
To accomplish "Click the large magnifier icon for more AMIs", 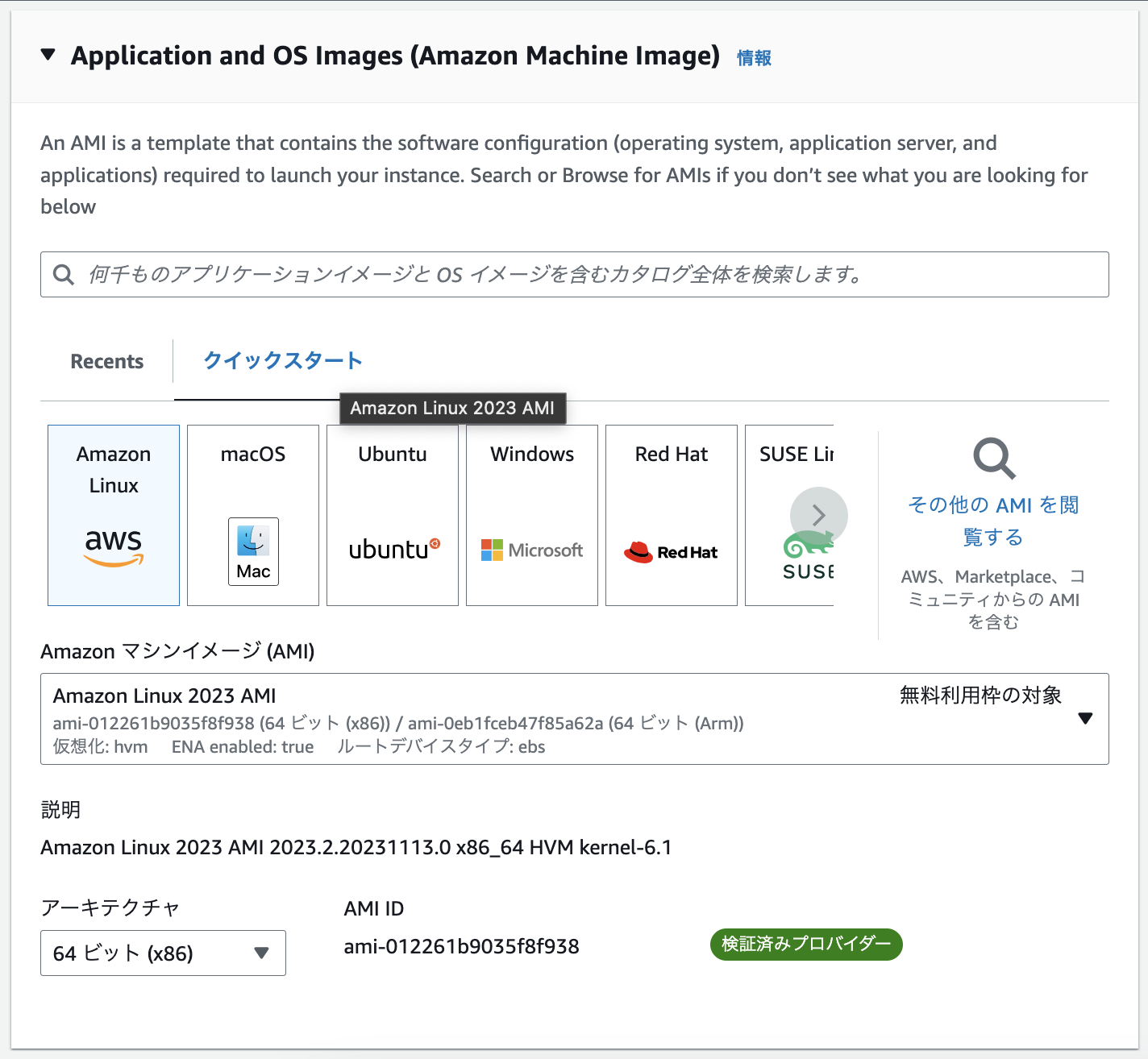I will tap(994, 459).
